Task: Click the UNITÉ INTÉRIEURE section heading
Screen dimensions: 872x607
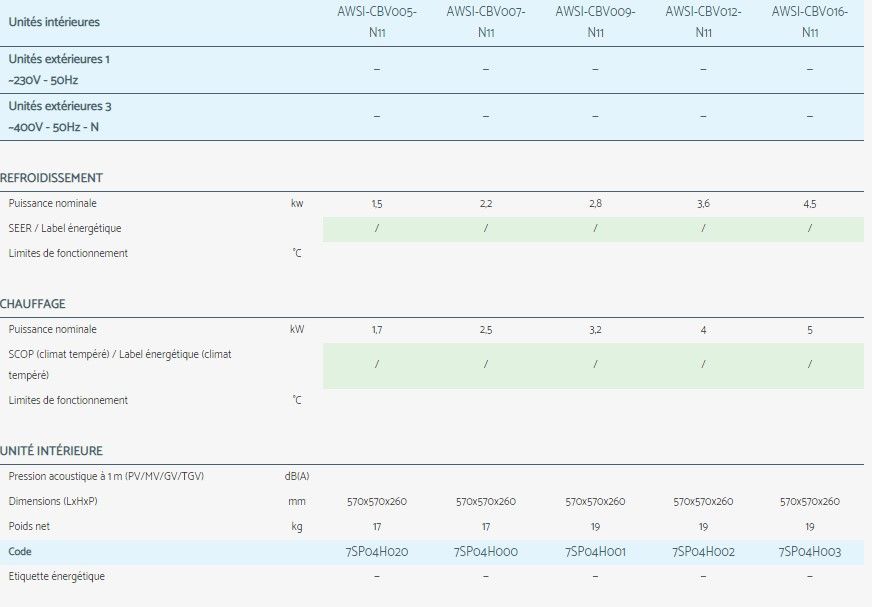Action: 51,451
